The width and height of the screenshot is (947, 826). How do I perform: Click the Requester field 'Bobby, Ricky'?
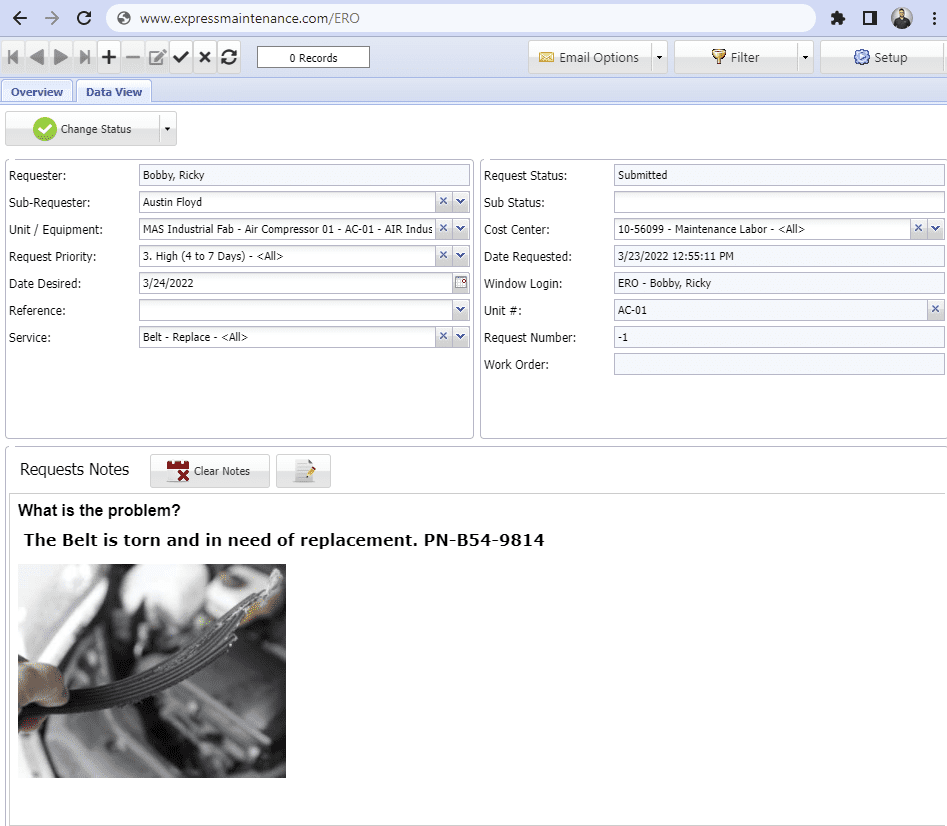(304, 175)
